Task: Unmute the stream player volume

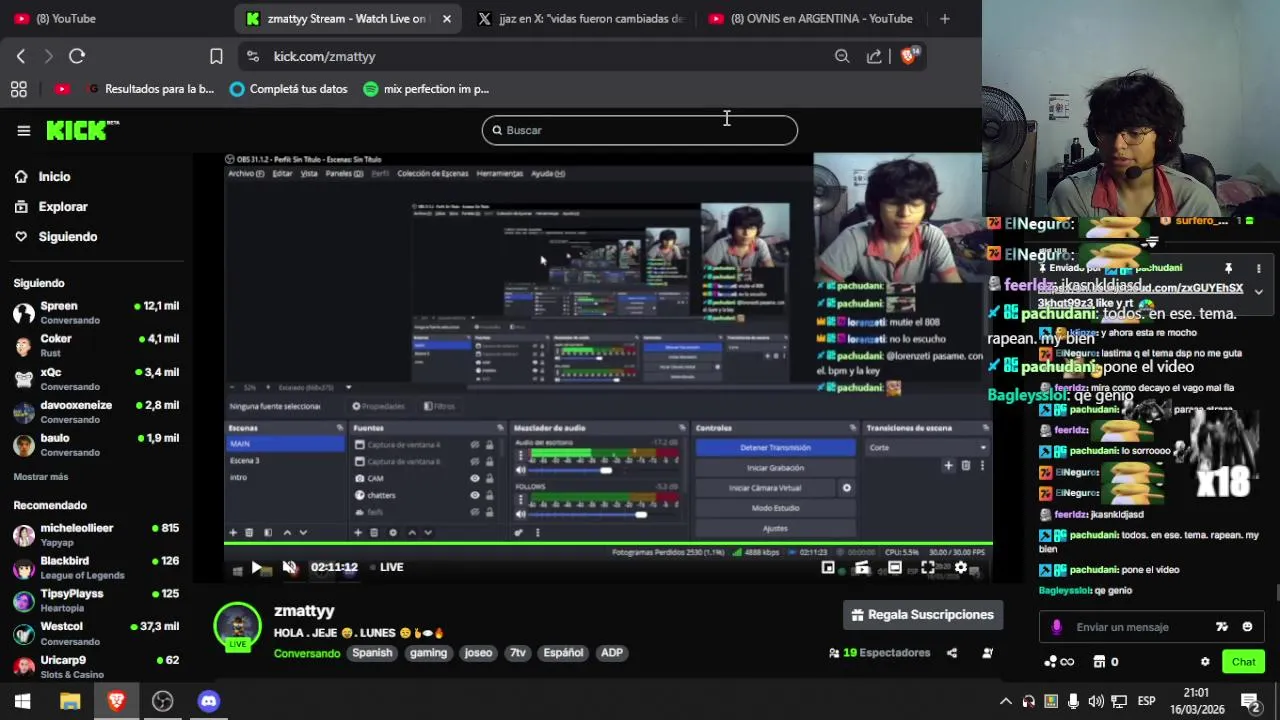Action: tap(289, 567)
